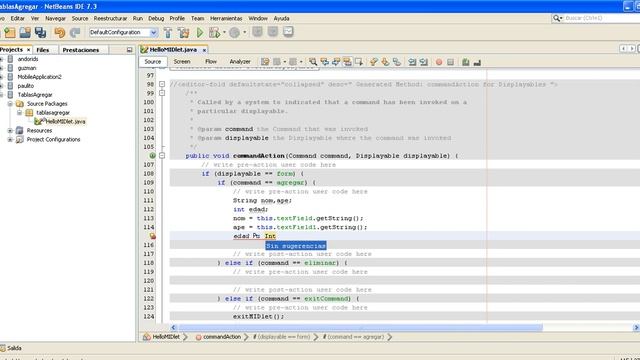
Task: Jump to Previous Bookmark icon
Action: pyautogui.click(x=373, y=62)
